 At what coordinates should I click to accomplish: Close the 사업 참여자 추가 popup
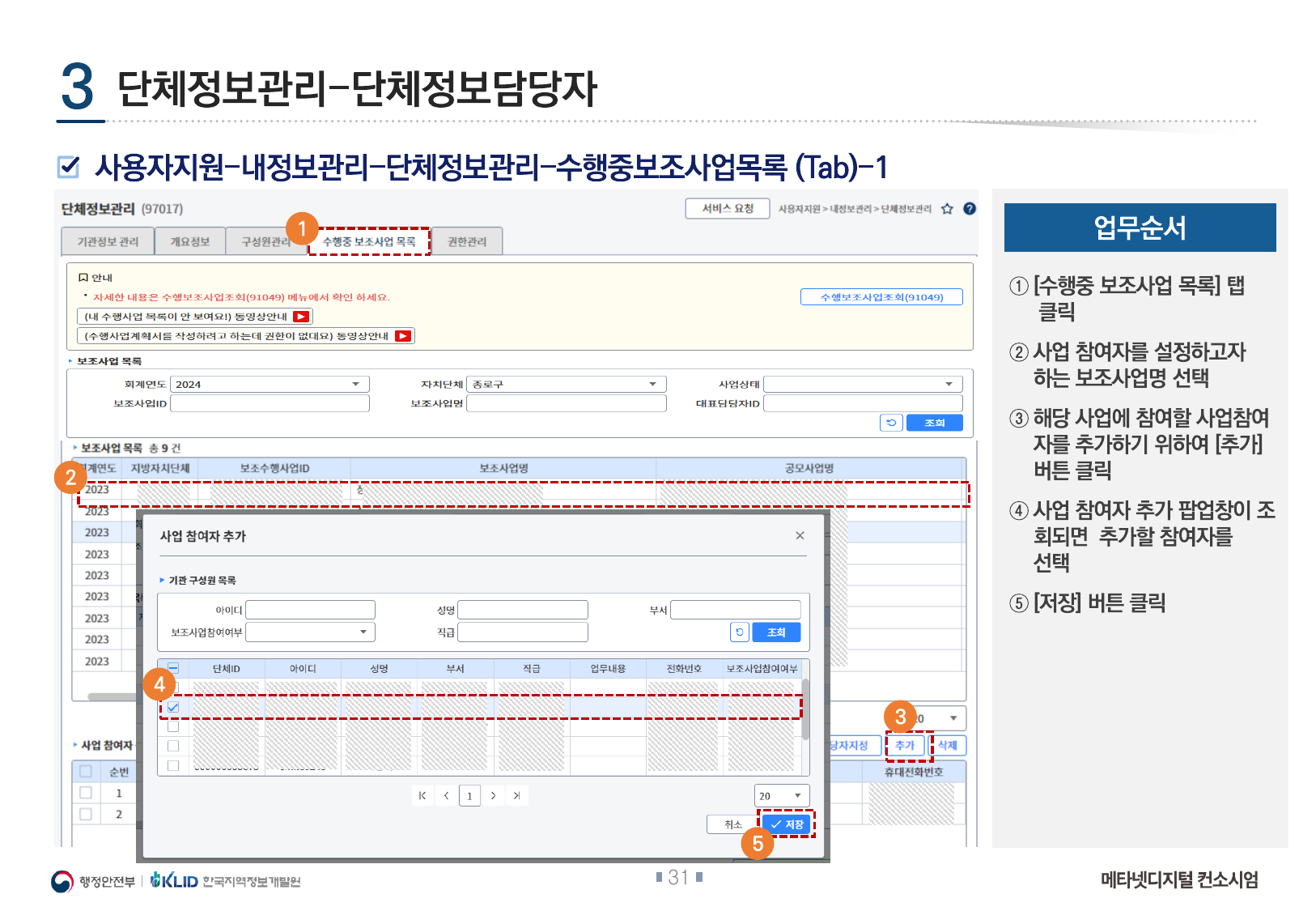click(x=800, y=536)
